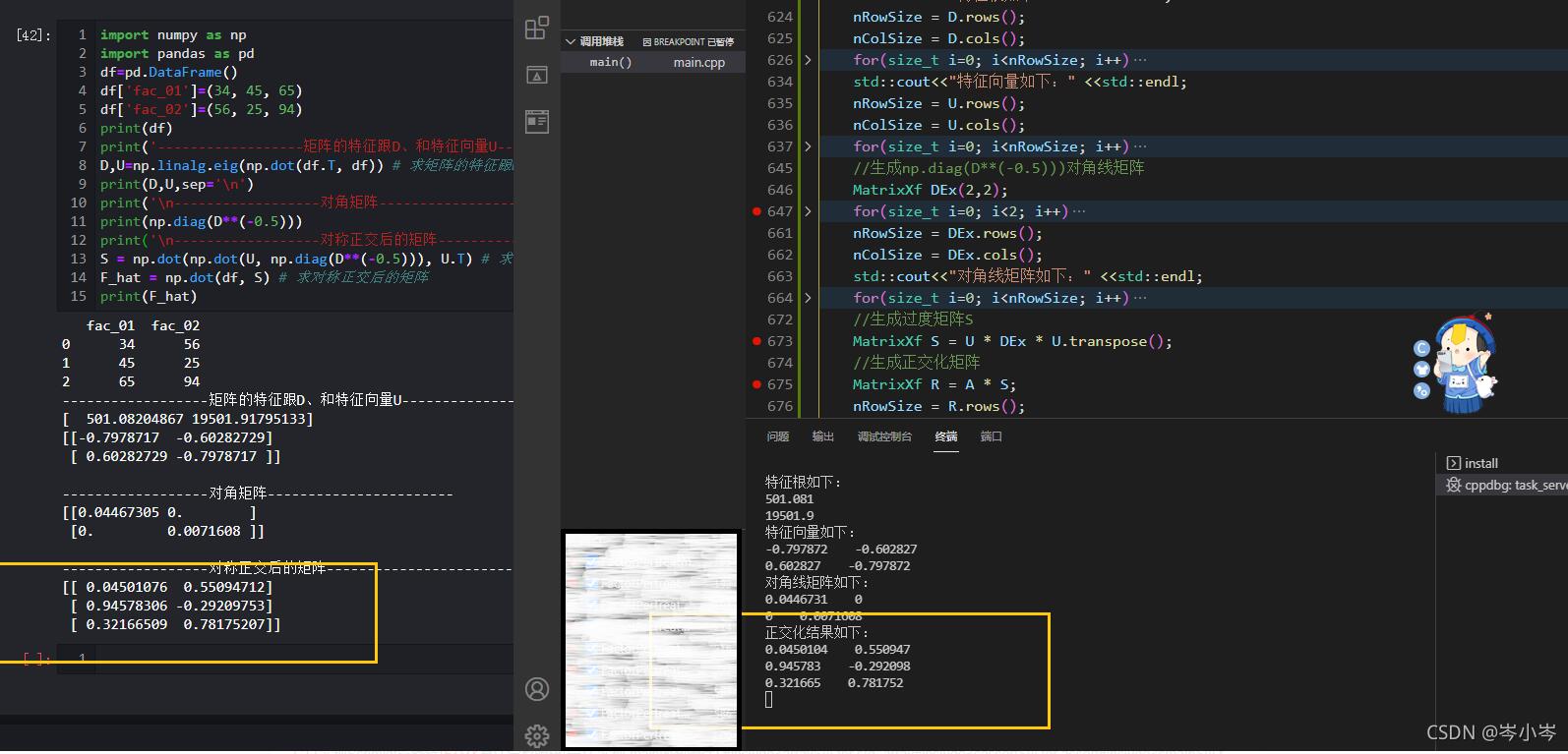Click the empty Jupyter cell input
1568x754 pixels.
click(305, 658)
